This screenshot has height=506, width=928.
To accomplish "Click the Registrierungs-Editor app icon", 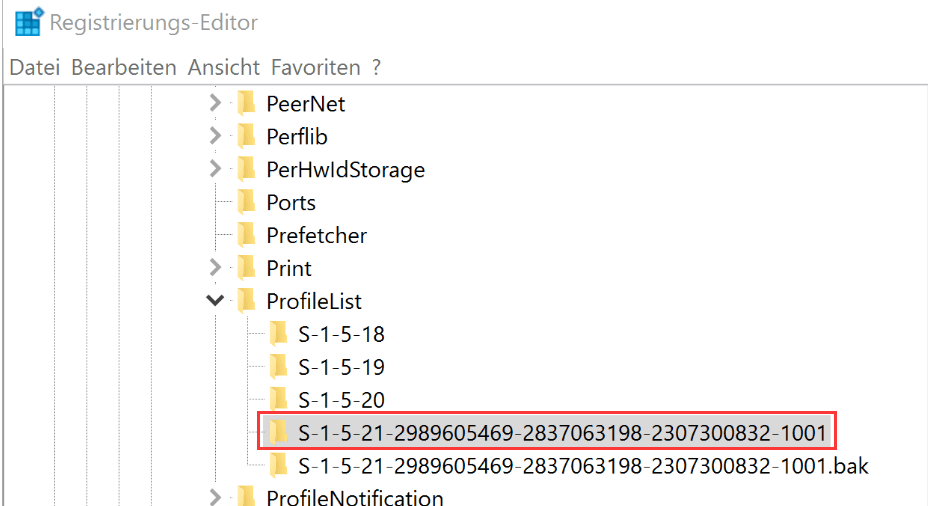I will (28, 23).
